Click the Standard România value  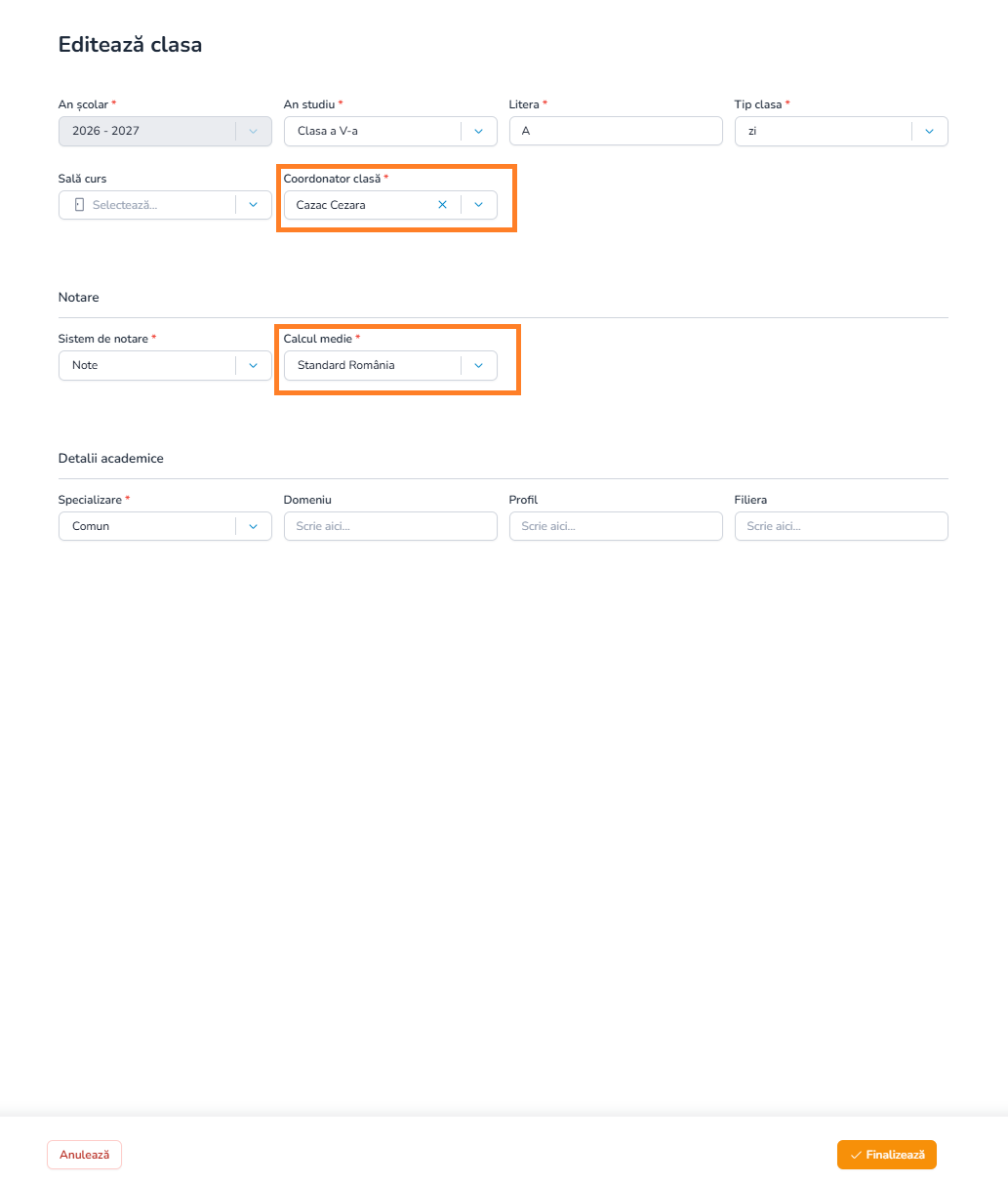346,365
